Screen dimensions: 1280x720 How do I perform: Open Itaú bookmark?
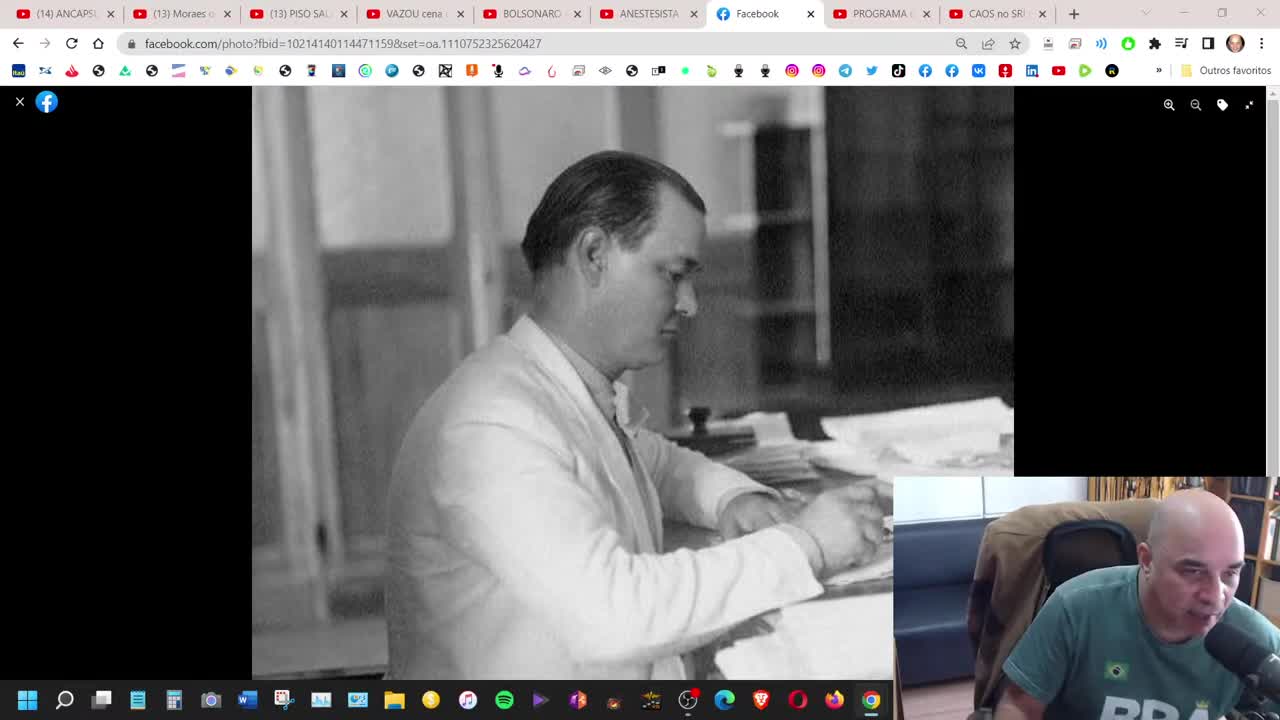18,71
